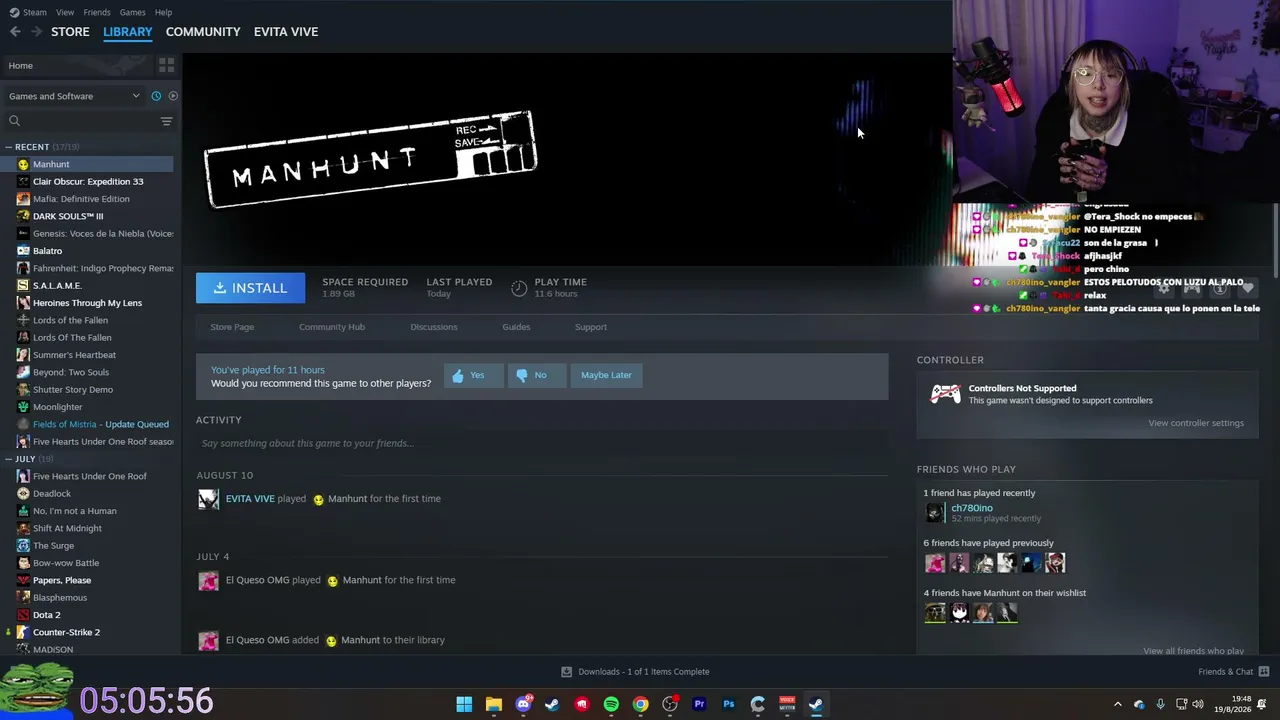
Task: Open OBS Studio from taskbar
Action: 670,704
